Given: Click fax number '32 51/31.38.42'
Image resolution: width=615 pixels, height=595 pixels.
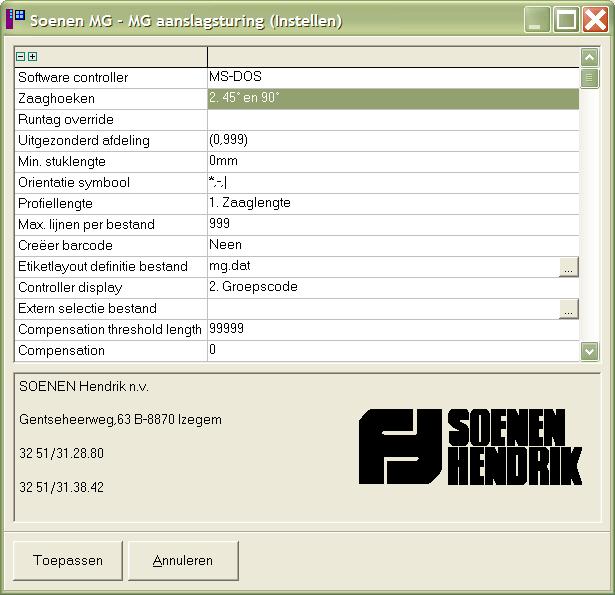Looking at the screenshot, I should [61, 487].
